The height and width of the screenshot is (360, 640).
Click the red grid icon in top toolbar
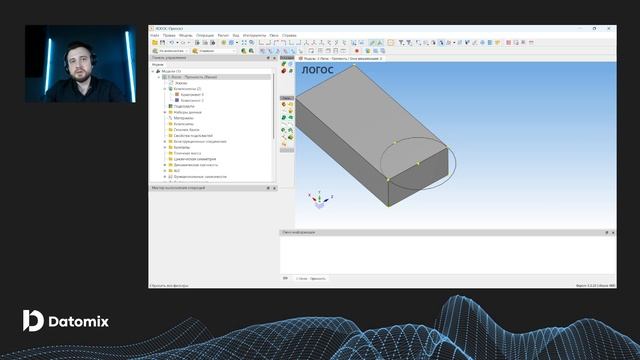(x=509, y=42)
